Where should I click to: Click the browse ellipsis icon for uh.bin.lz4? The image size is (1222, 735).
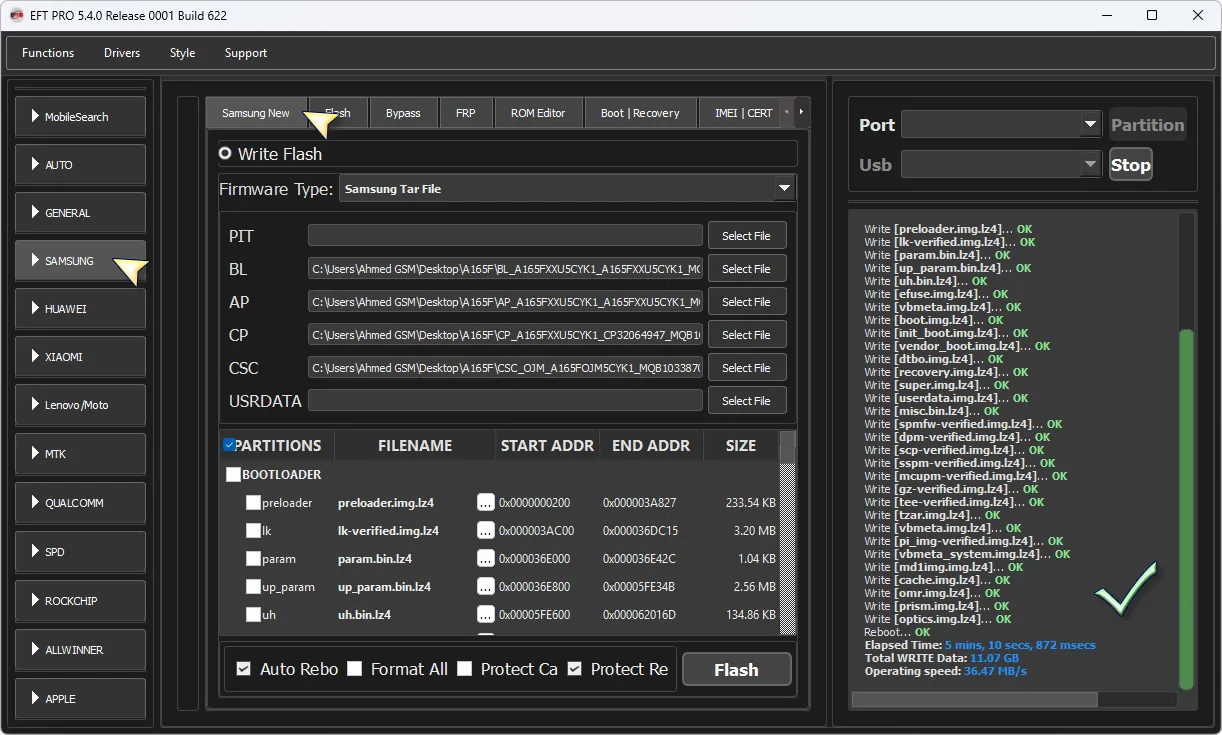[486, 614]
